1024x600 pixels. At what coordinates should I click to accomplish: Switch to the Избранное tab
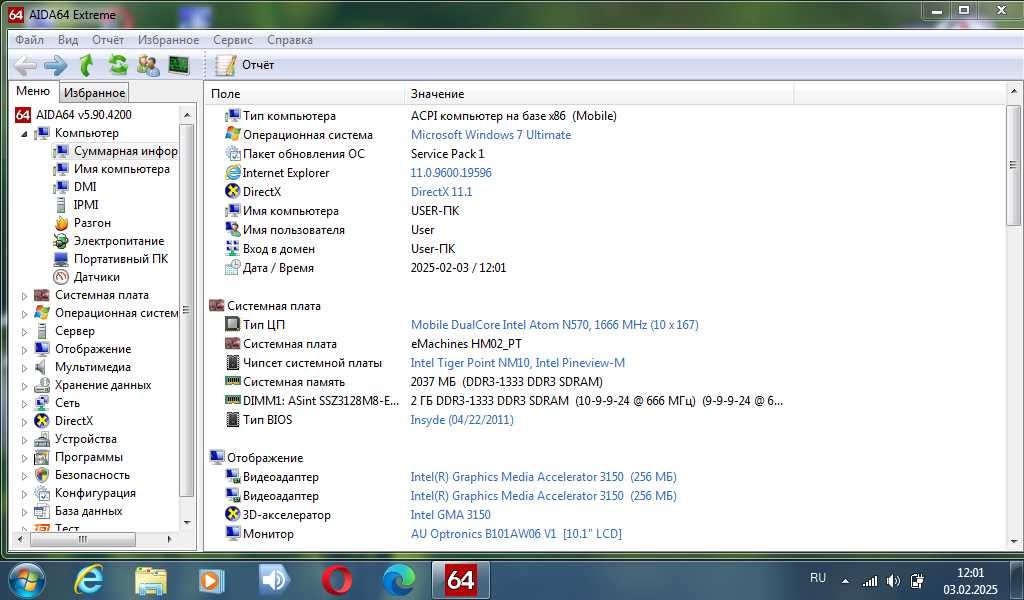[x=94, y=93]
